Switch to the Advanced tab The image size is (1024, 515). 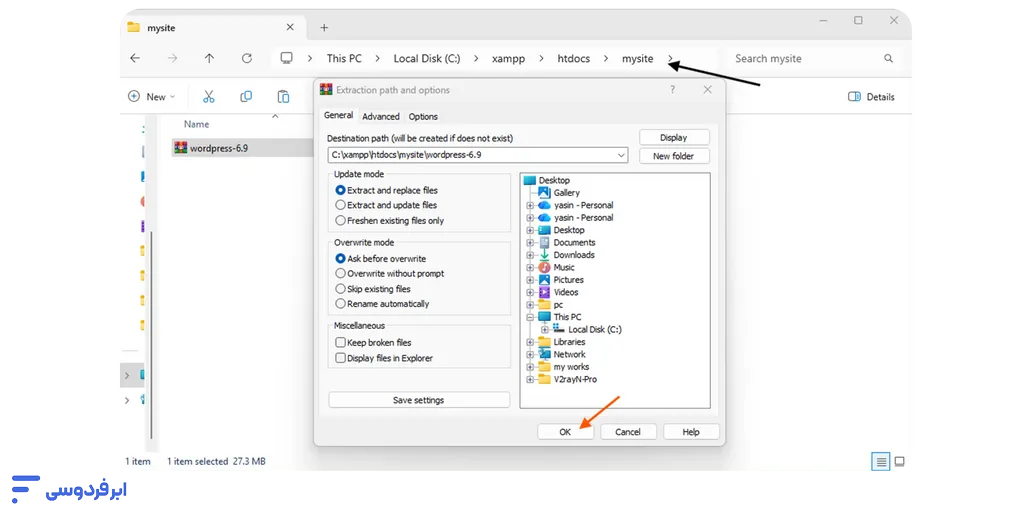(380, 117)
